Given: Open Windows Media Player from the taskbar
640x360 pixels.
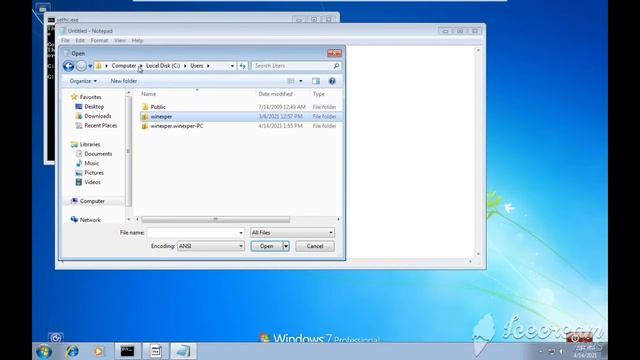Looking at the screenshot, I should coord(99,351).
